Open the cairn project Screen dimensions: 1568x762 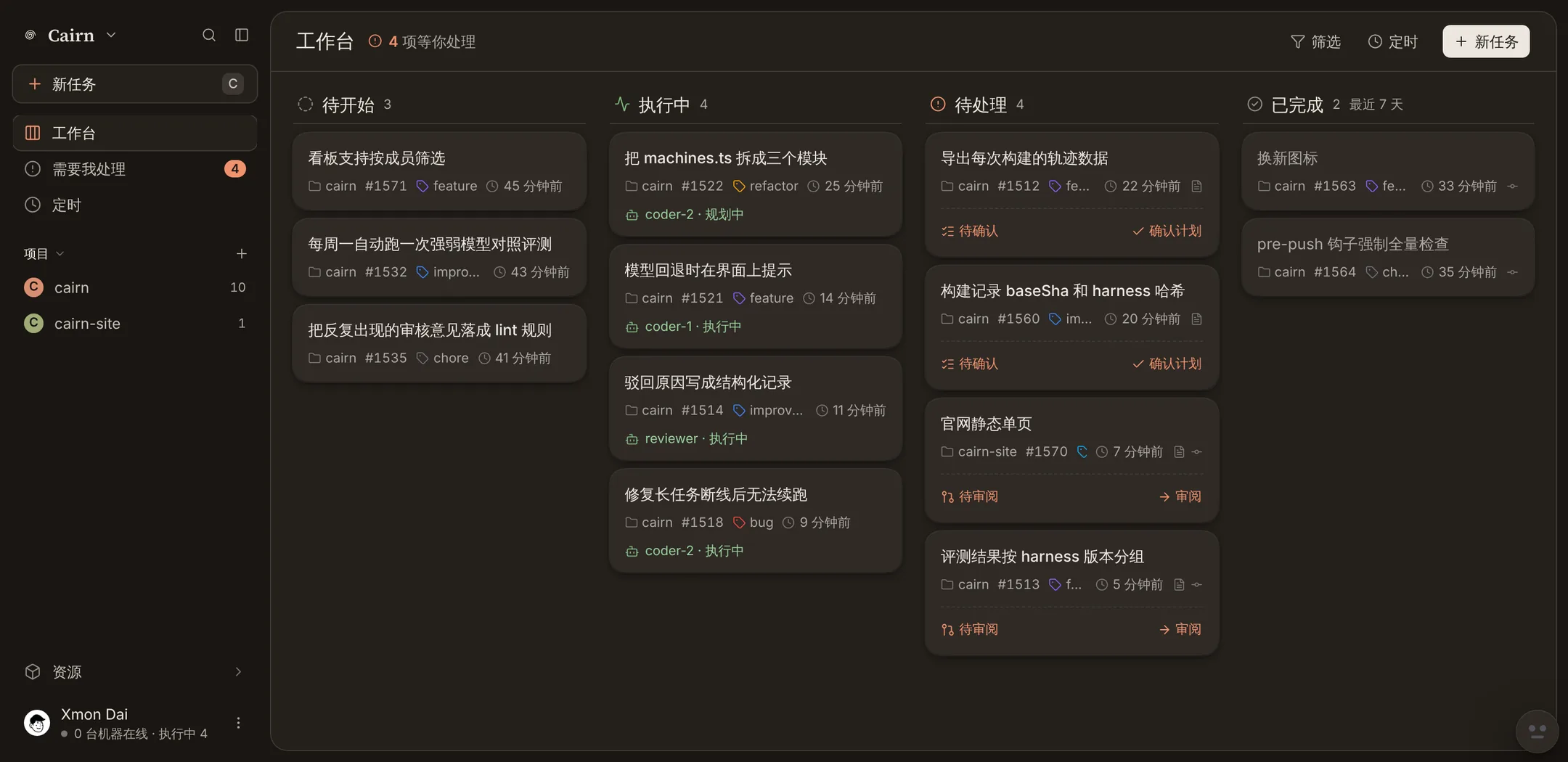[x=135, y=287]
